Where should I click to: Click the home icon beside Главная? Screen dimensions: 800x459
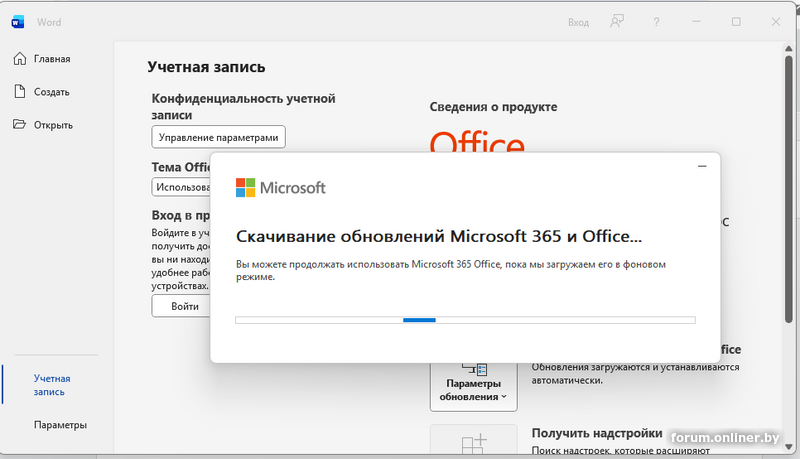[x=19, y=59]
